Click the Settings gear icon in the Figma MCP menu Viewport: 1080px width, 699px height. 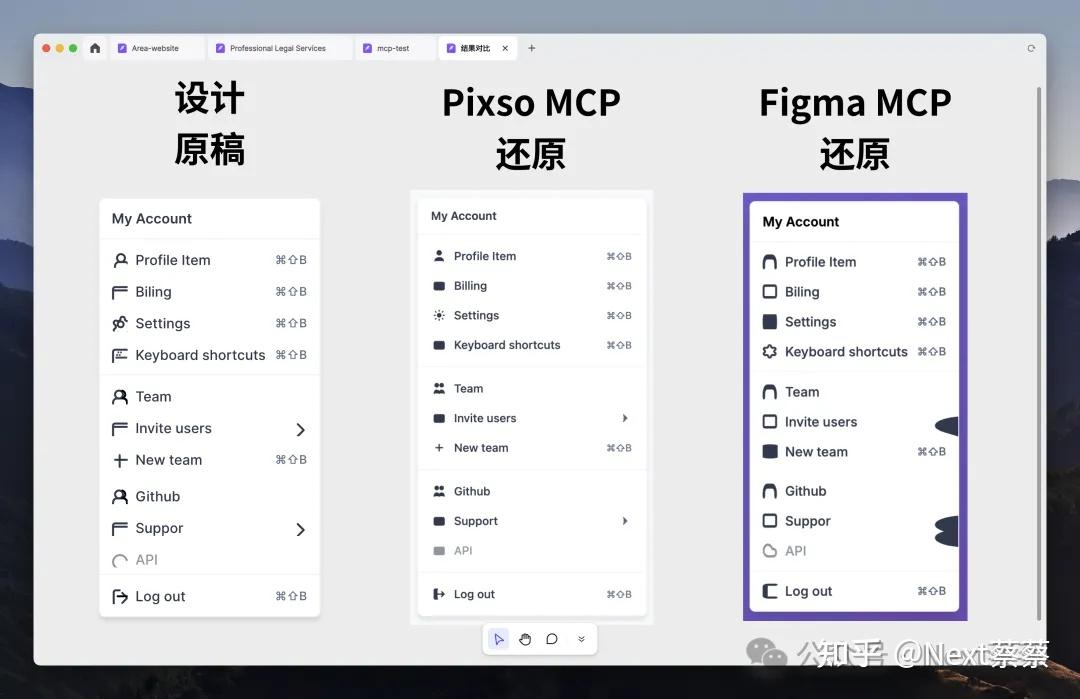(768, 321)
